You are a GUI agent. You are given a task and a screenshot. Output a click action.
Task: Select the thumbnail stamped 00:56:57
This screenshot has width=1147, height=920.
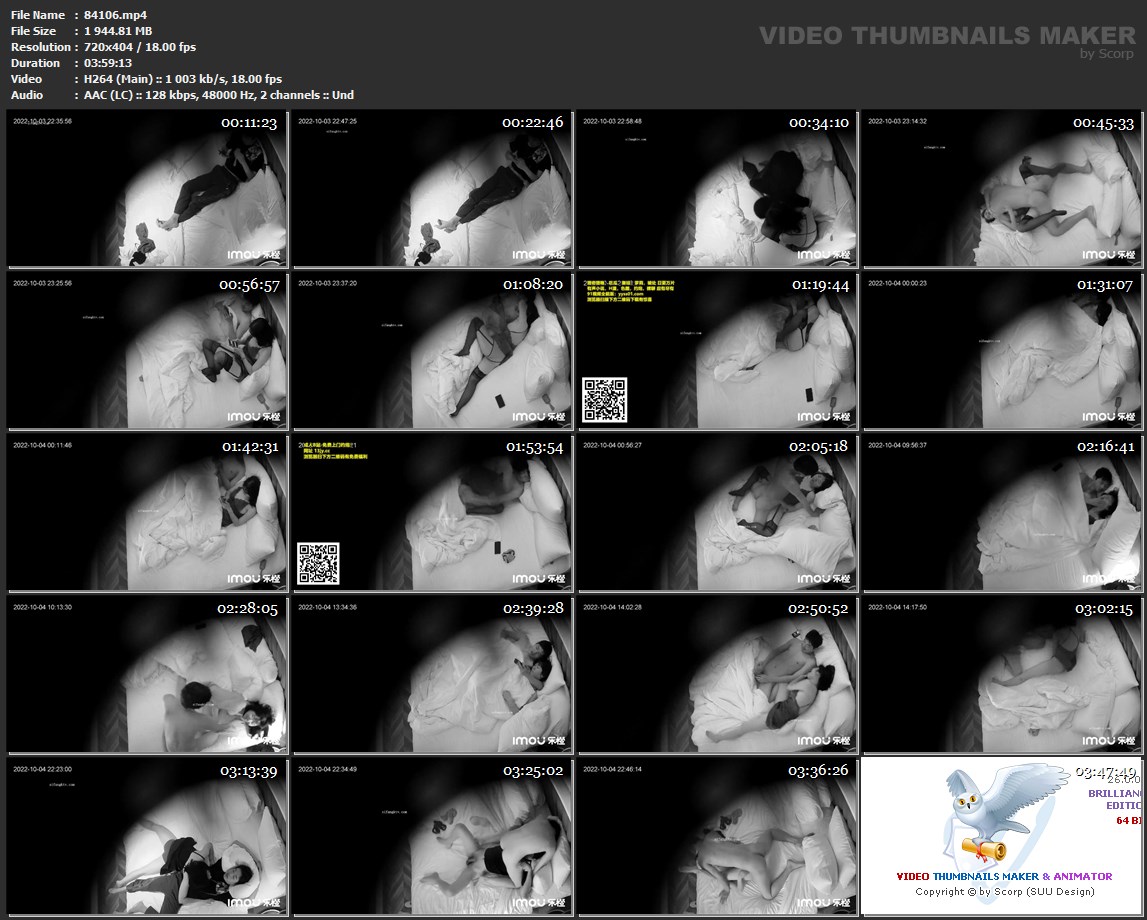pos(146,350)
